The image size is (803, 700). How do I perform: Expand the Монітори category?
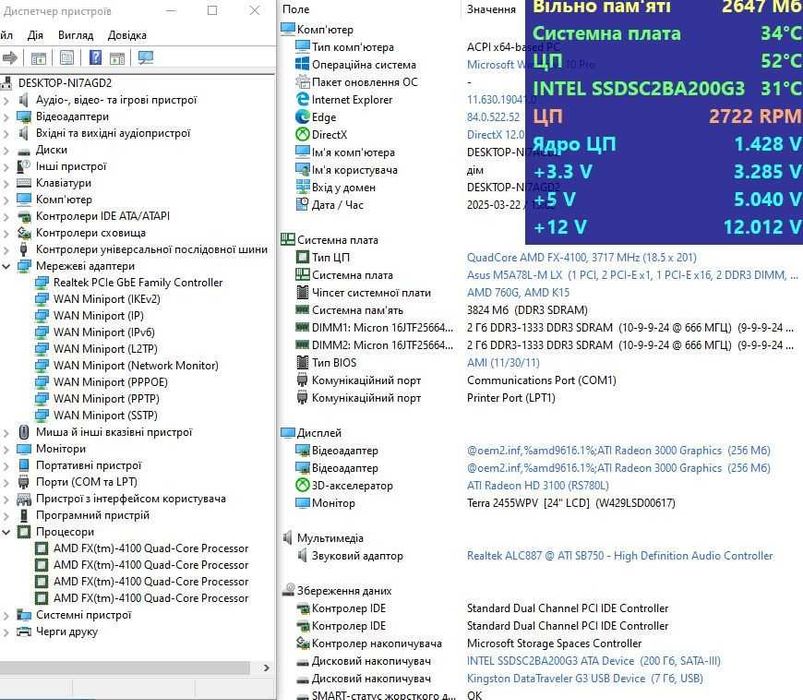[6, 450]
